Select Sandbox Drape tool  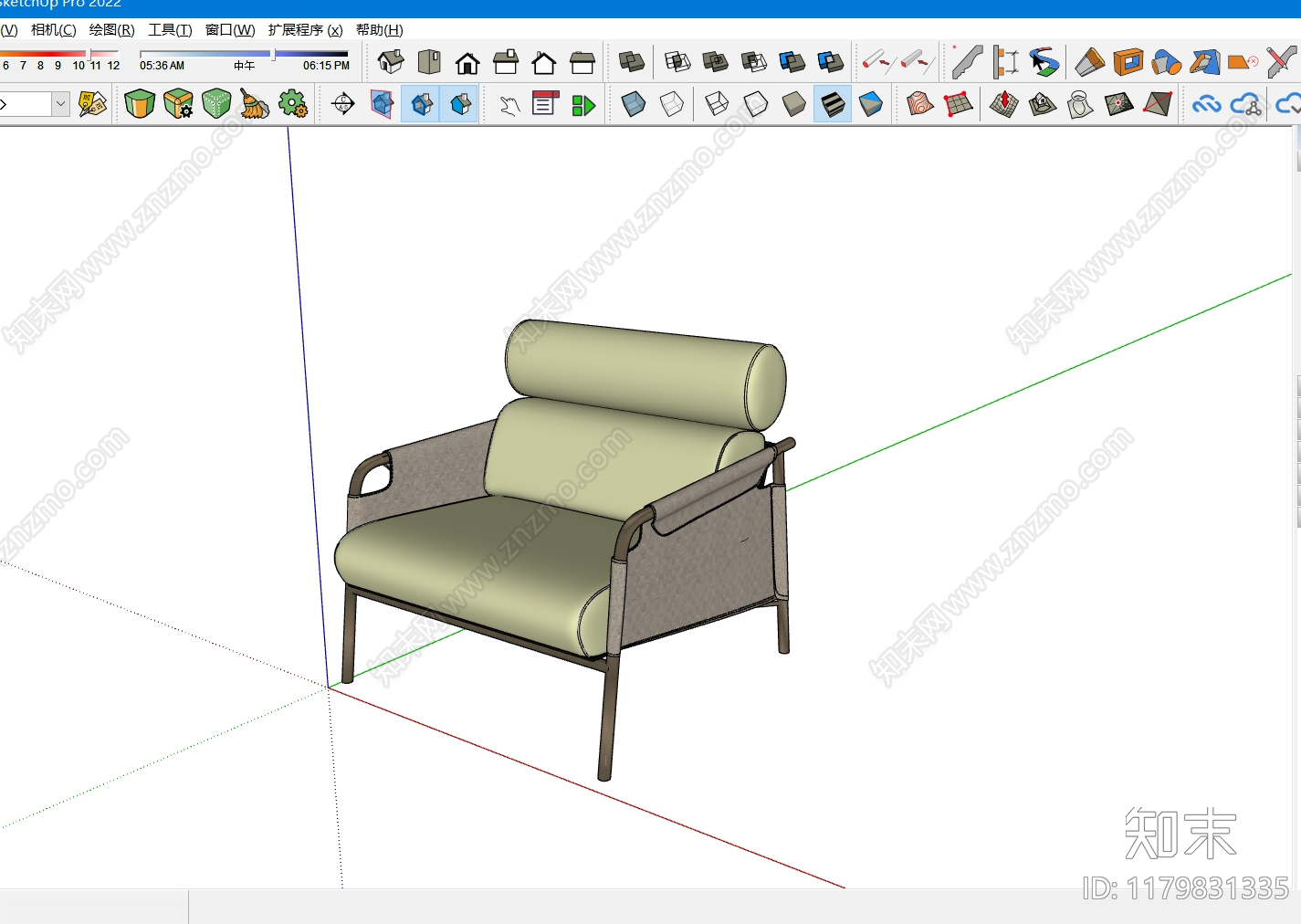tap(1081, 104)
